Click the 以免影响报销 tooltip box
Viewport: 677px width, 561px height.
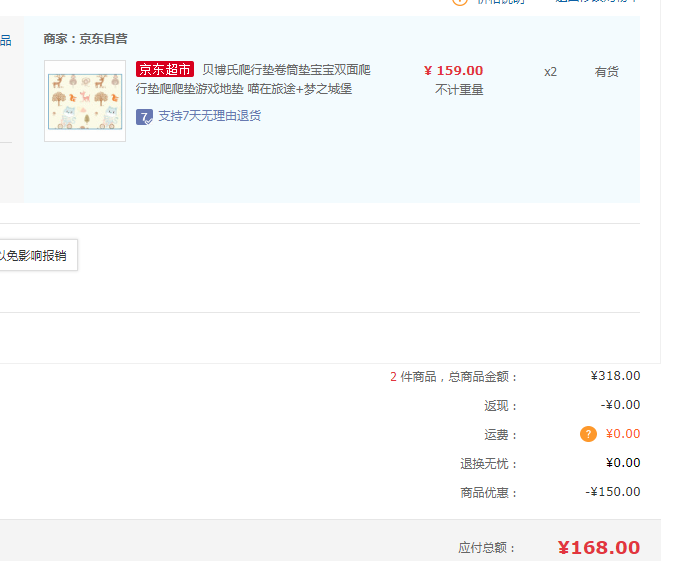[x=36, y=256]
